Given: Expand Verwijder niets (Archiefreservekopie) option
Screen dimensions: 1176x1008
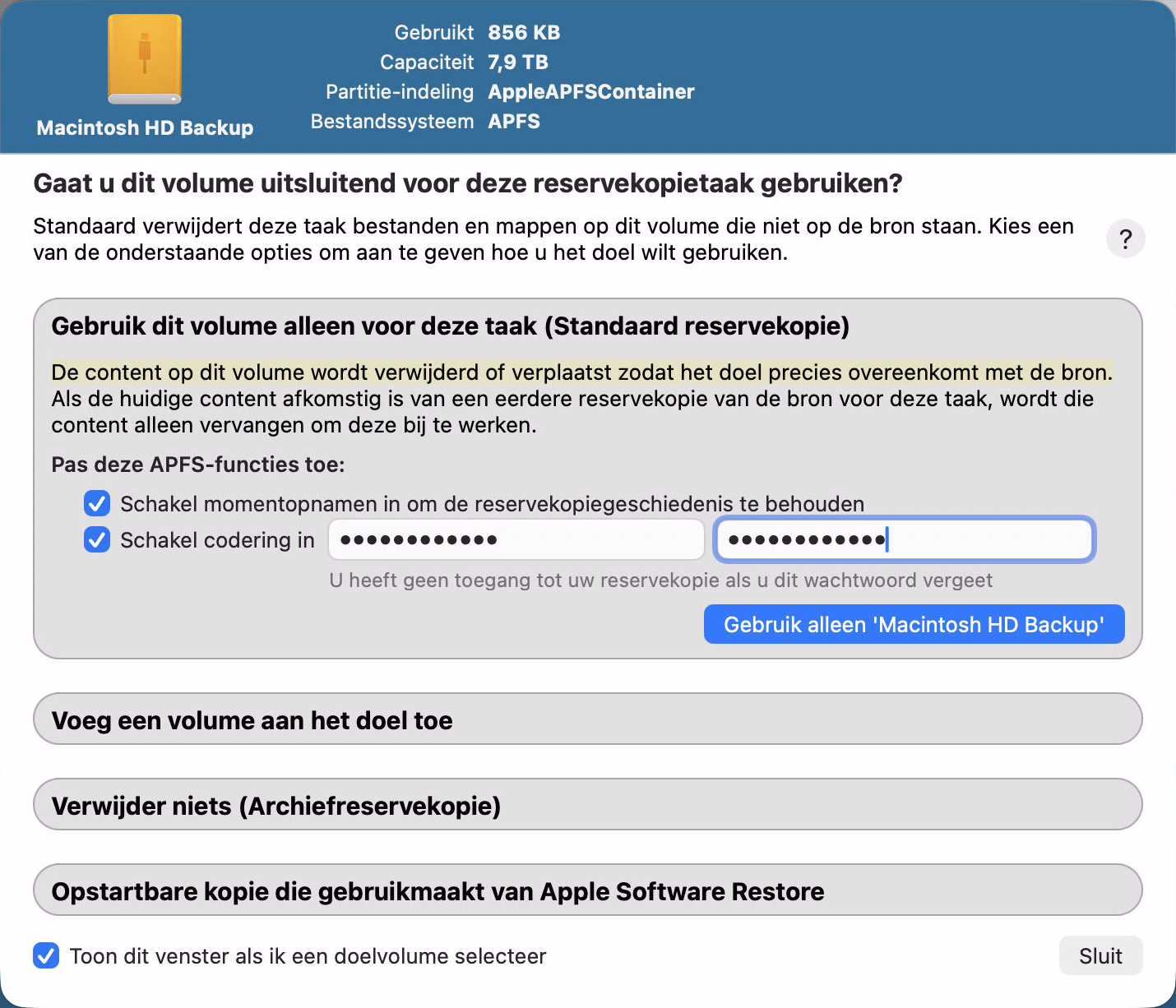Looking at the screenshot, I should pyautogui.click(x=587, y=805).
